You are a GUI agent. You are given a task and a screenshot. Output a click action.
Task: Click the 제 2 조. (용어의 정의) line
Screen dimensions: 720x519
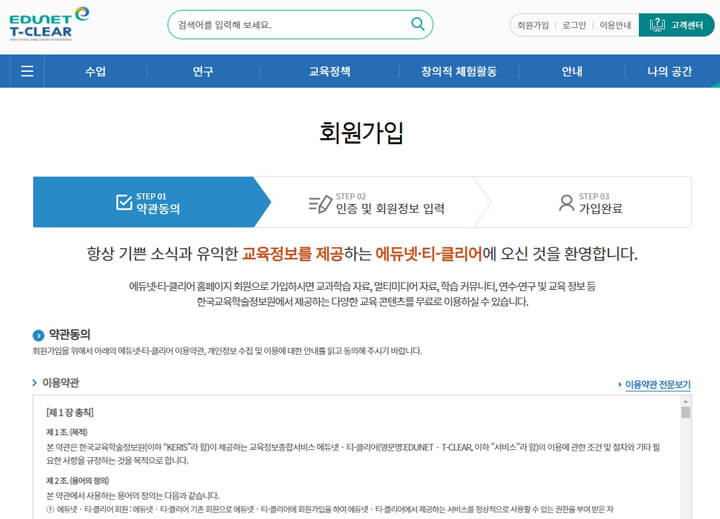click(x=78, y=480)
